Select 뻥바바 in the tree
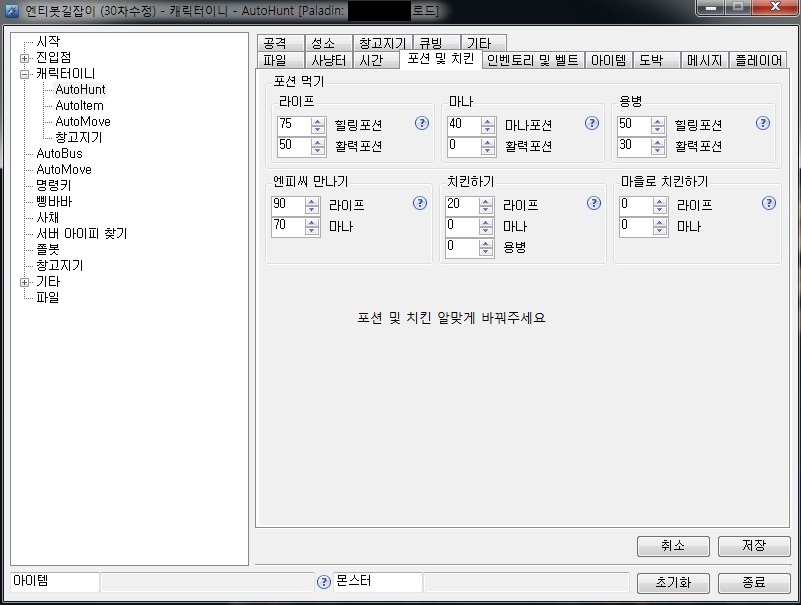The height and width of the screenshot is (605, 801). [x=54, y=201]
